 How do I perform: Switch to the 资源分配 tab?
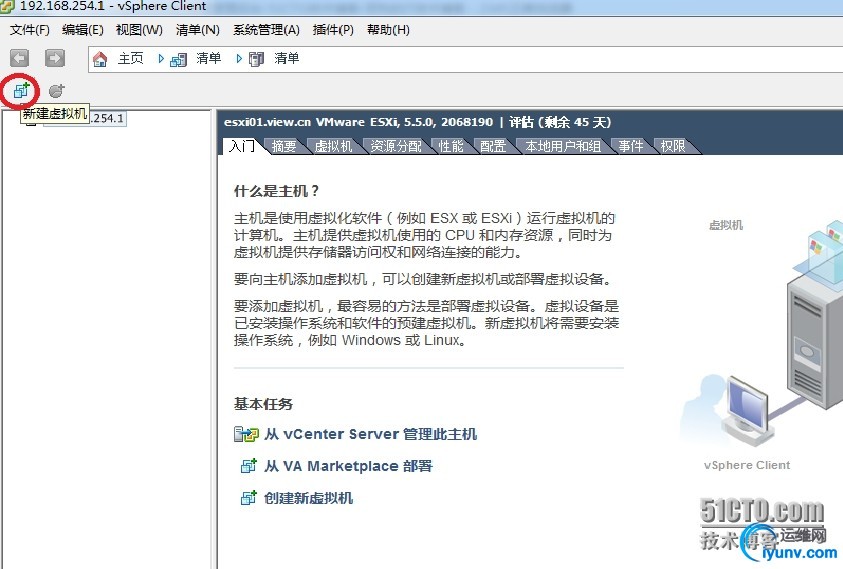point(396,146)
